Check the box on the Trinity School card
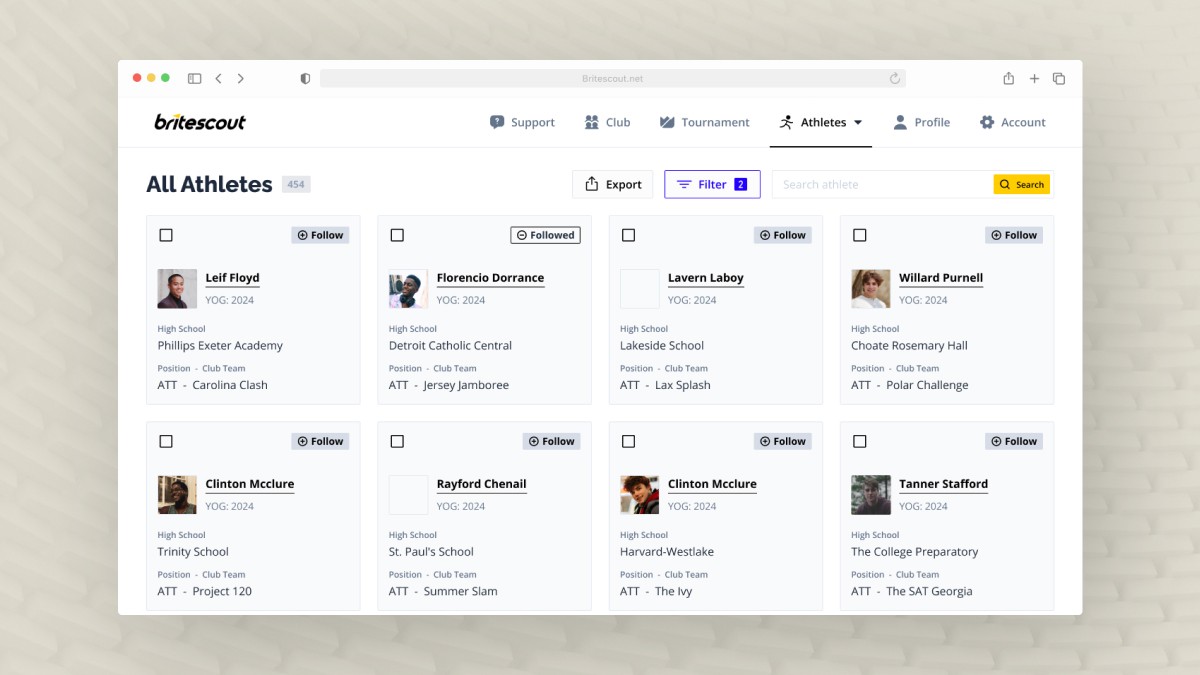1200x675 pixels. pyautogui.click(x=166, y=441)
